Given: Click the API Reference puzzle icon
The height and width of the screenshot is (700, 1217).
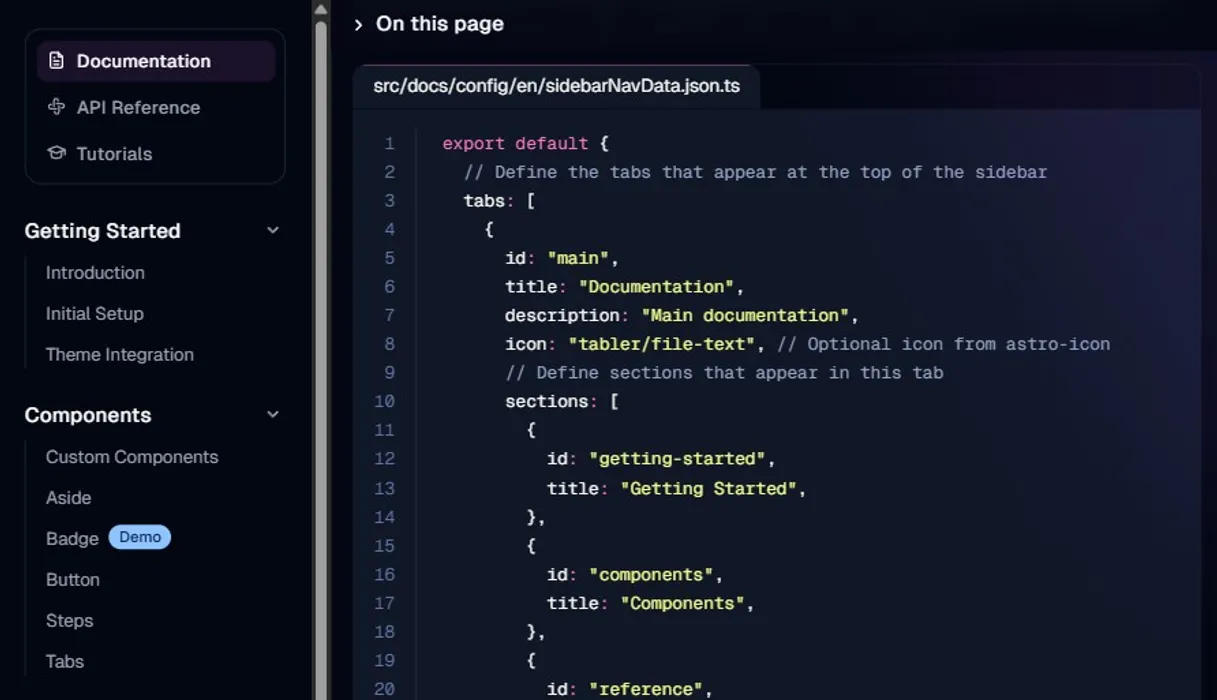Looking at the screenshot, I should 56,107.
